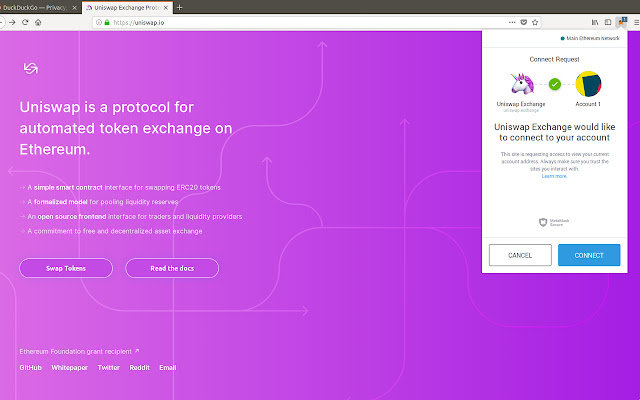Image resolution: width=640 pixels, height=400 pixels.
Task: Click the green padlock security icon
Action: tap(107, 22)
